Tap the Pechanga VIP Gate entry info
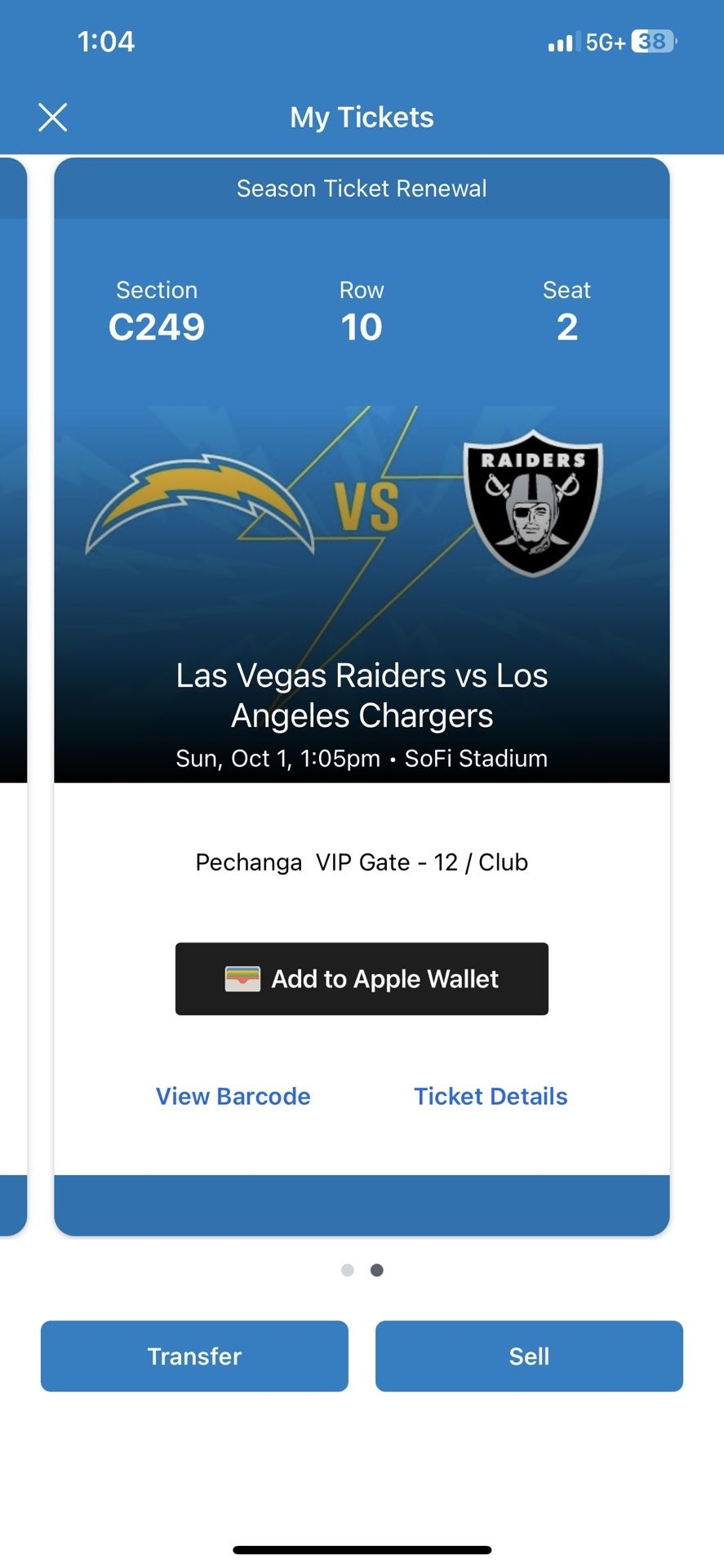The image size is (724, 1568). (362, 862)
